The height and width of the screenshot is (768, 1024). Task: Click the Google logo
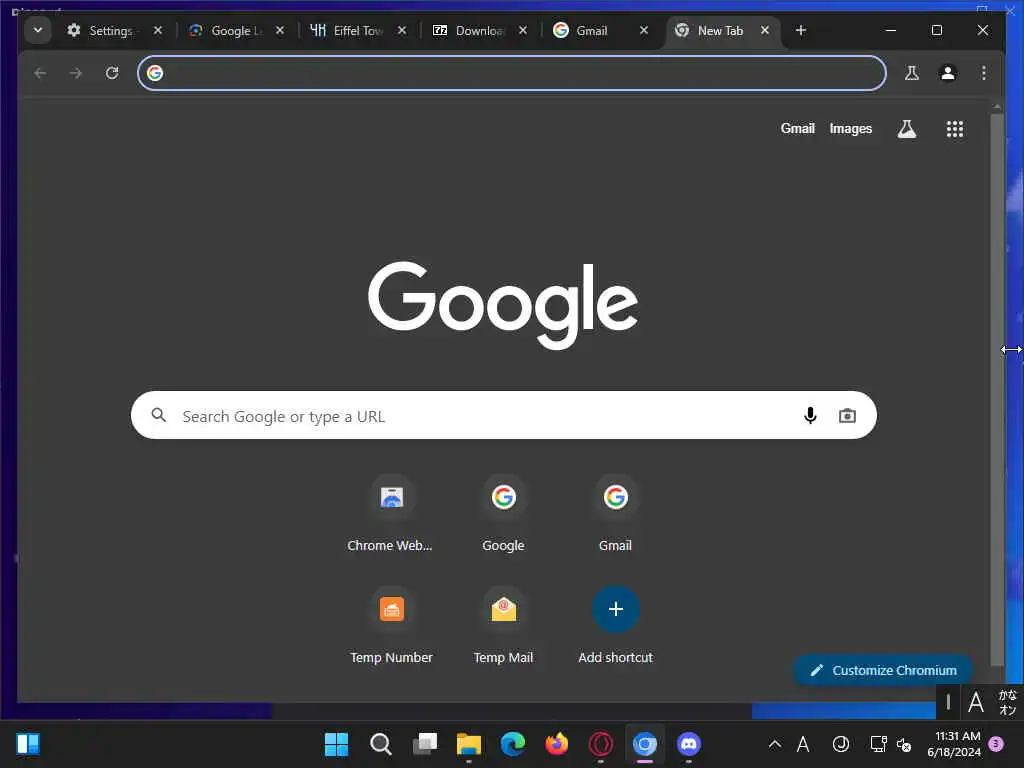tap(503, 306)
